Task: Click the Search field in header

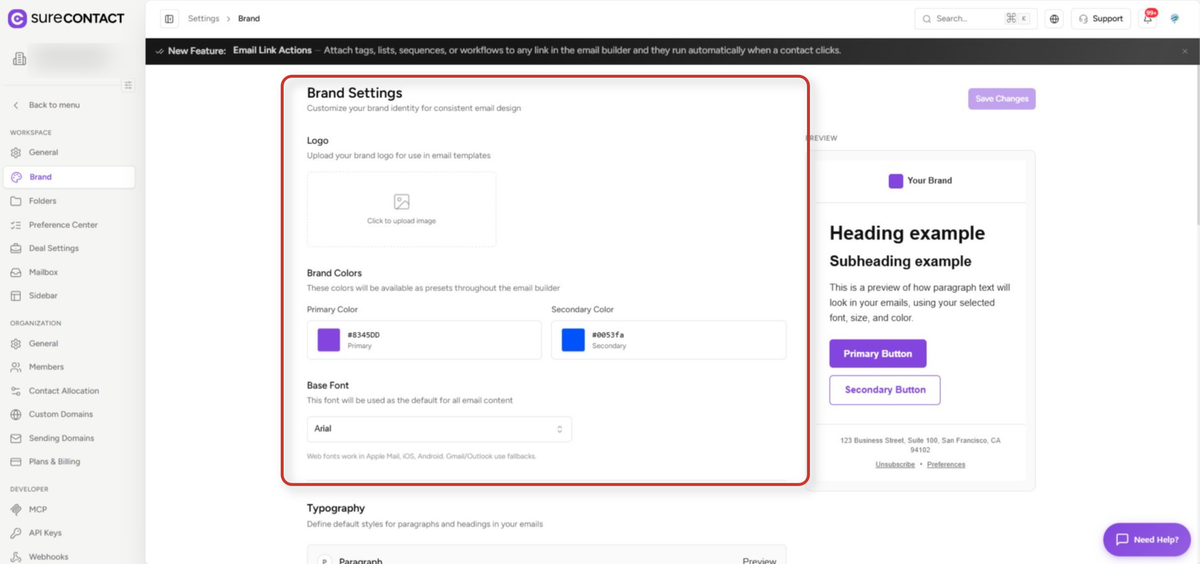Action: (x=976, y=19)
